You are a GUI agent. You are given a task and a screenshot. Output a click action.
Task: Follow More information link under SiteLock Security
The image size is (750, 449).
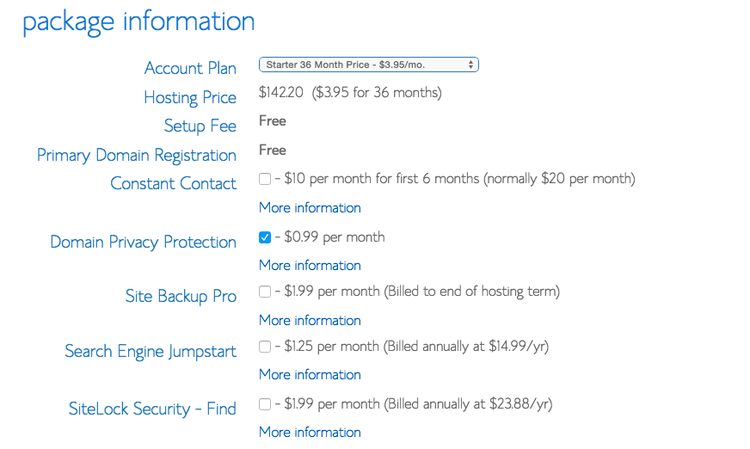pos(309,432)
